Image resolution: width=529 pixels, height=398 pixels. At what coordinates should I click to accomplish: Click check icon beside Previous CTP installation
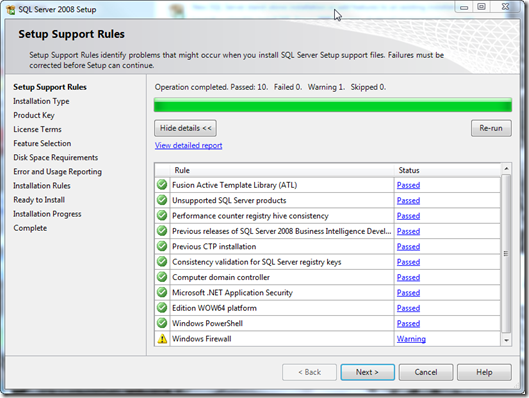click(162, 246)
